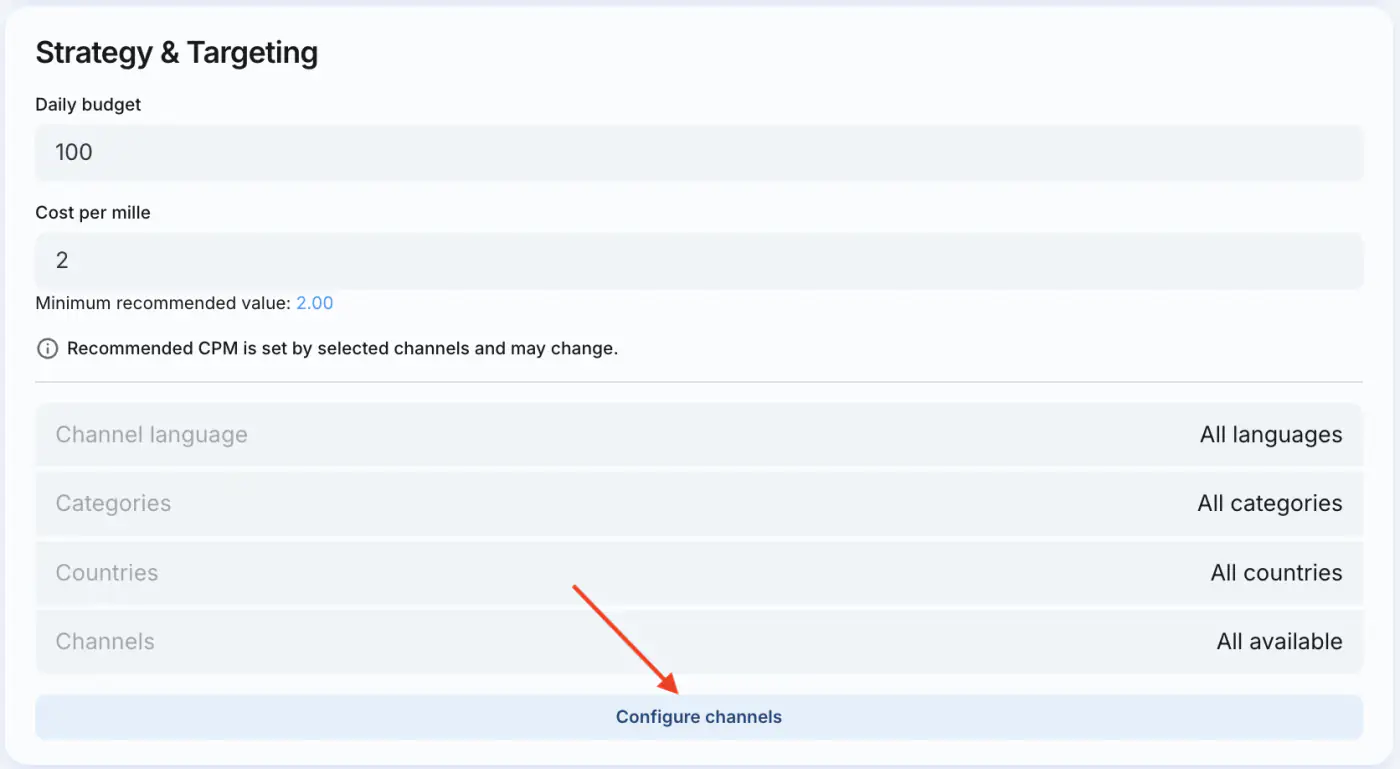
Task: Open the Countries targeting row
Action: click(x=699, y=573)
